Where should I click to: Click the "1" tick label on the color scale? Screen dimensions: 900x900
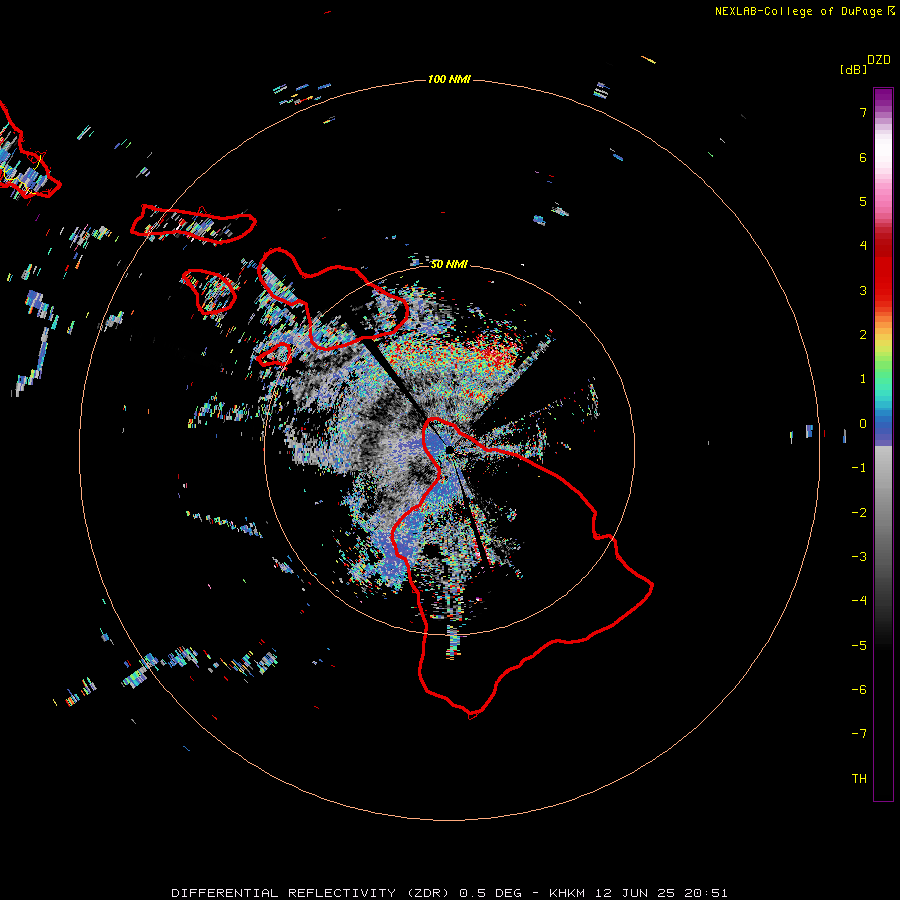(863, 379)
